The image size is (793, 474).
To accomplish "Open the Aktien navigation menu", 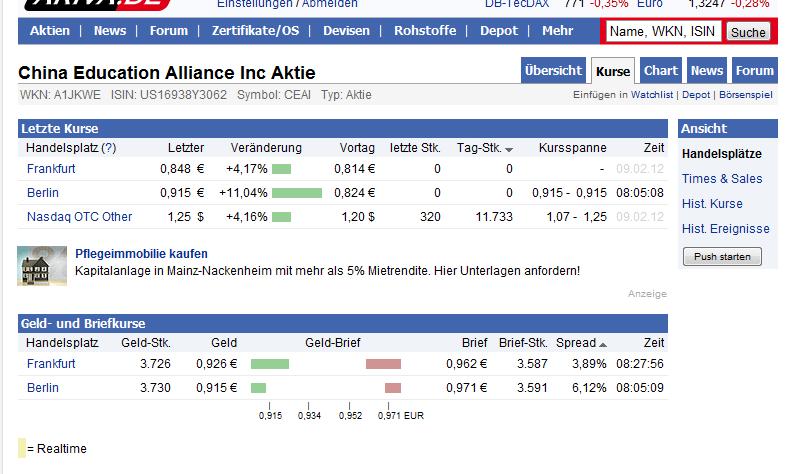I will [50, 31].
